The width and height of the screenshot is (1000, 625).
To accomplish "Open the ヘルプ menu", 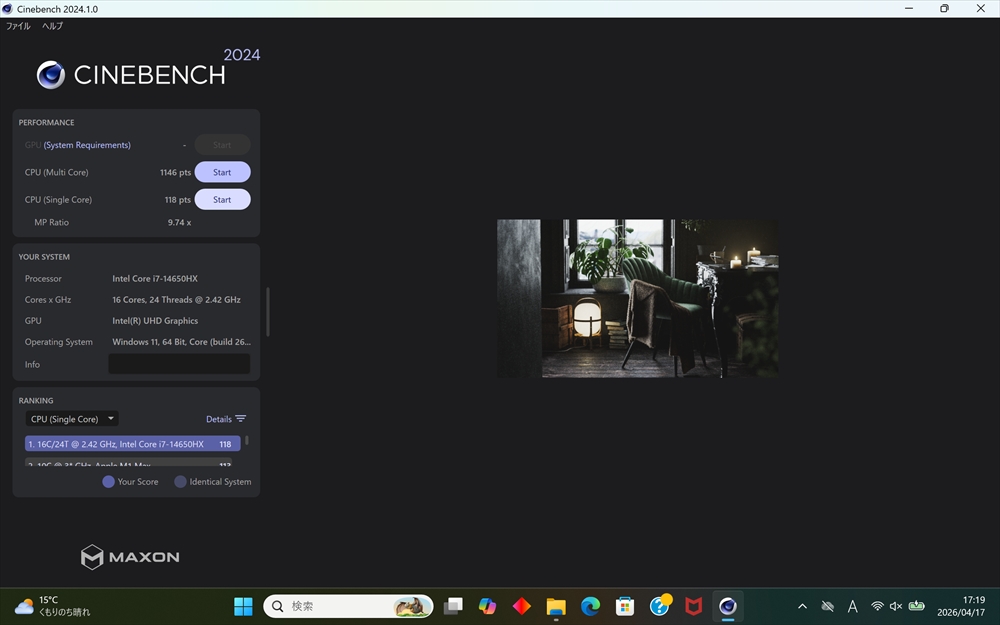I will point(52,26).
